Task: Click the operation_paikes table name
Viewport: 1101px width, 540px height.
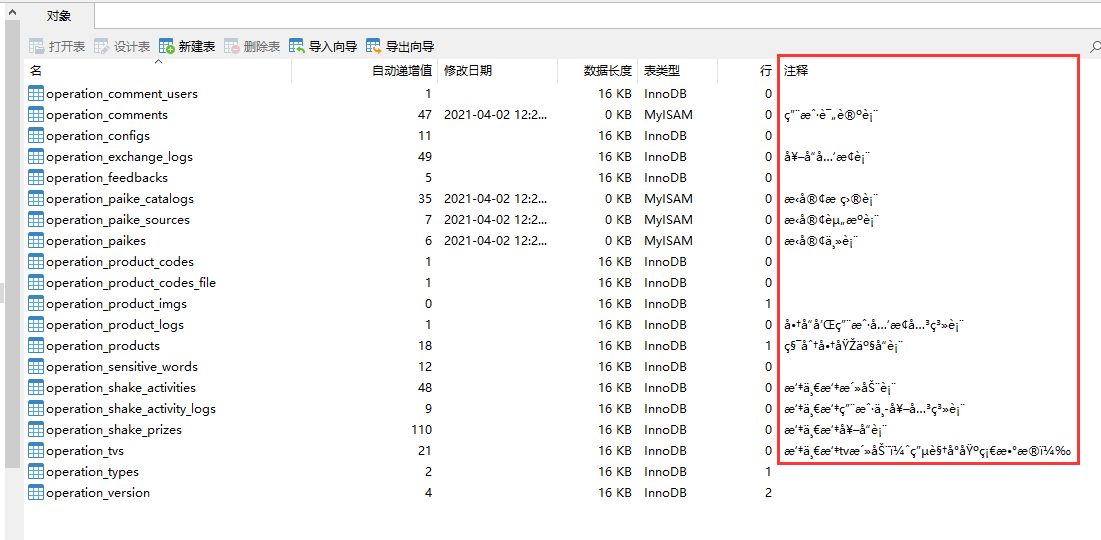Action: (96, 241)
